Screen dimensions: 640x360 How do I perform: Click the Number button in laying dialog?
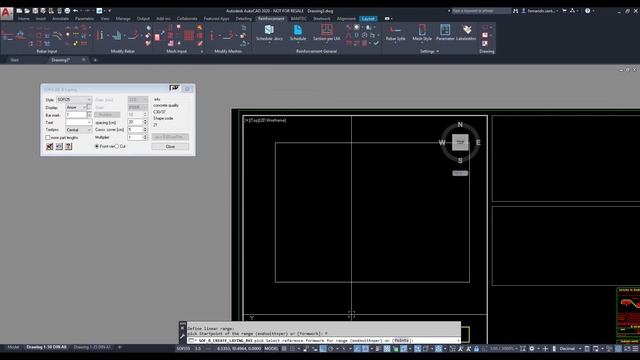[107, 115]
